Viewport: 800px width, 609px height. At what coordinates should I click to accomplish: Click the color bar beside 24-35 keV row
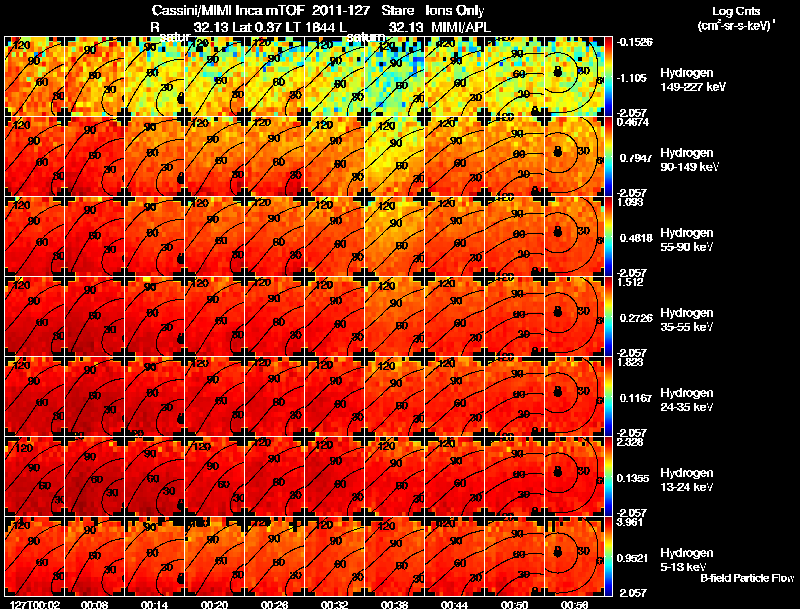point(608,397)
